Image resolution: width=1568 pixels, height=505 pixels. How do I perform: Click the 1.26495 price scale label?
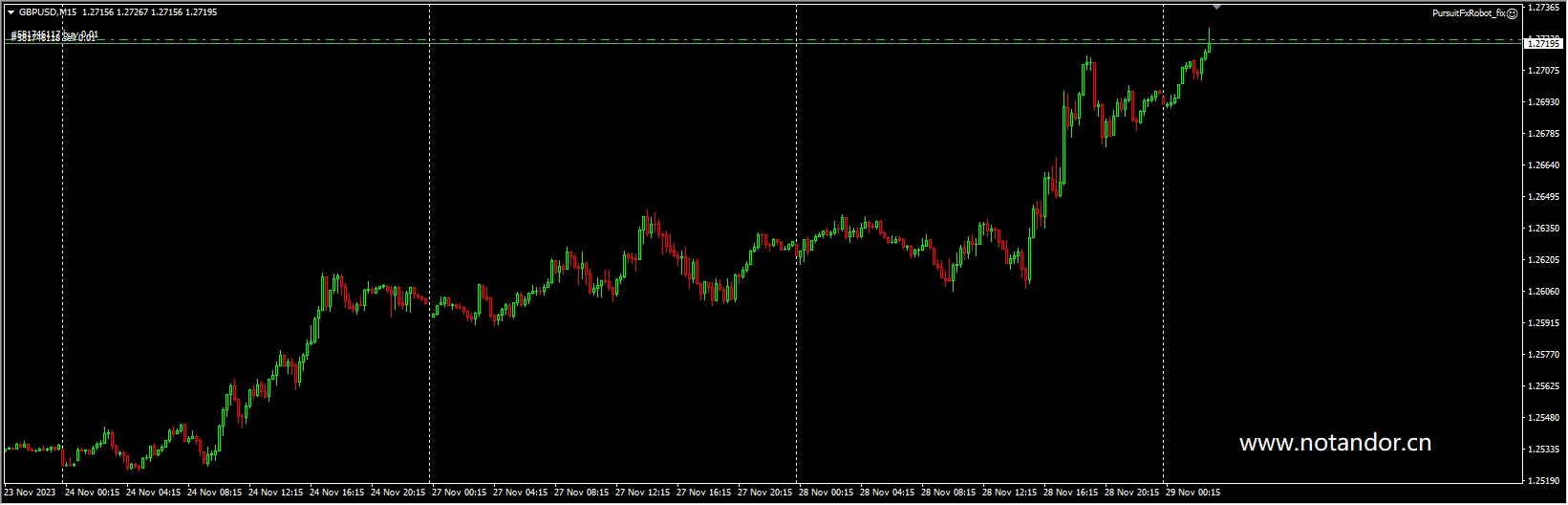coord(1544,197)
